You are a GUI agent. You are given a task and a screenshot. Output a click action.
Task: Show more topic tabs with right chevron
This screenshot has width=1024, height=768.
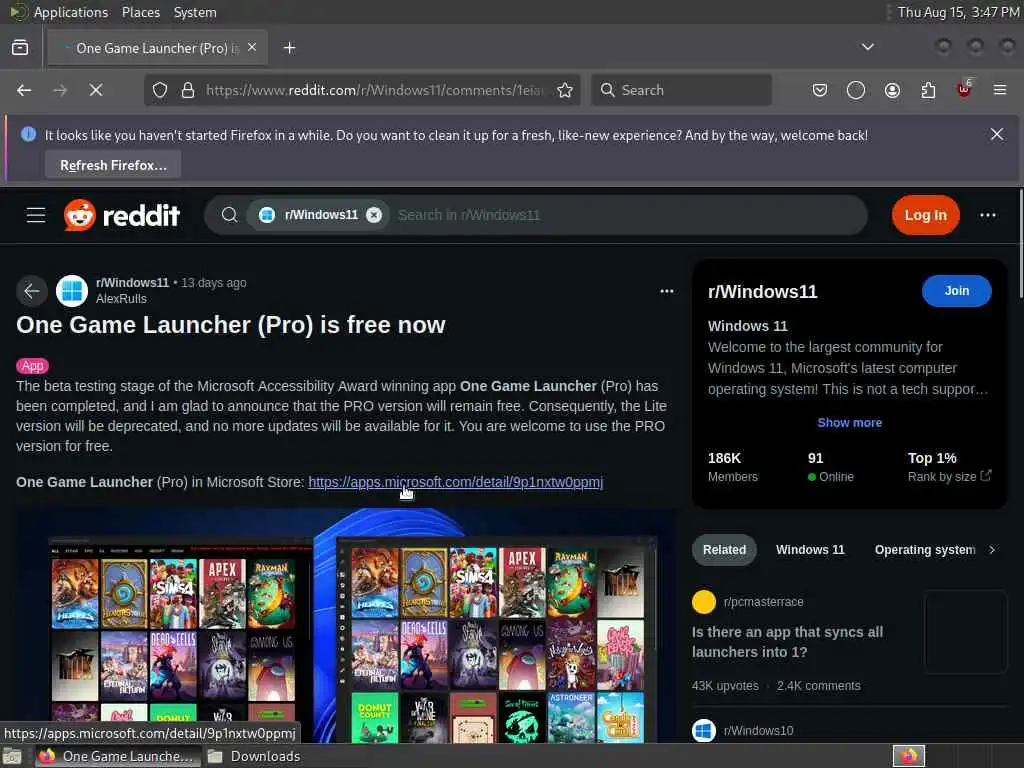point(992,550)
